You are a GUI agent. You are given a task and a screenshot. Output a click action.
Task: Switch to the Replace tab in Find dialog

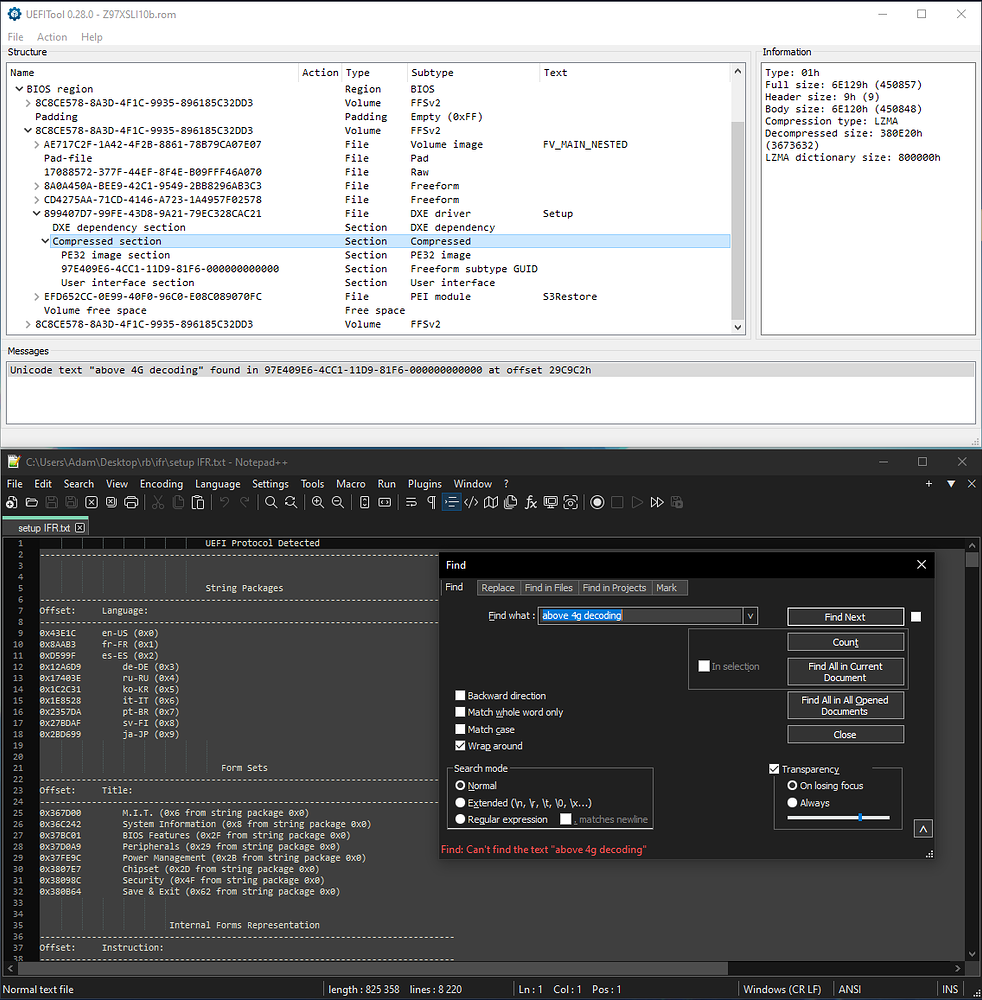[498, 588]
